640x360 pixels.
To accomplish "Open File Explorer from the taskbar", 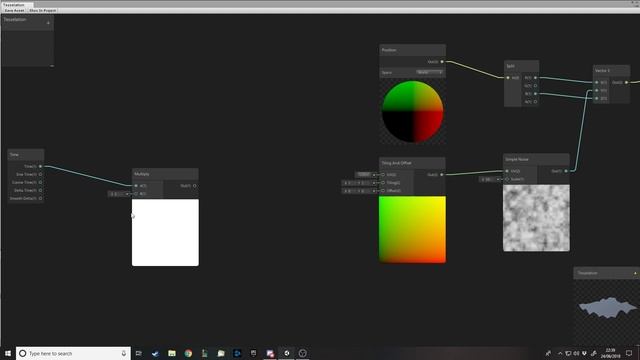I will pyautogui.click(x=172, y=353).
